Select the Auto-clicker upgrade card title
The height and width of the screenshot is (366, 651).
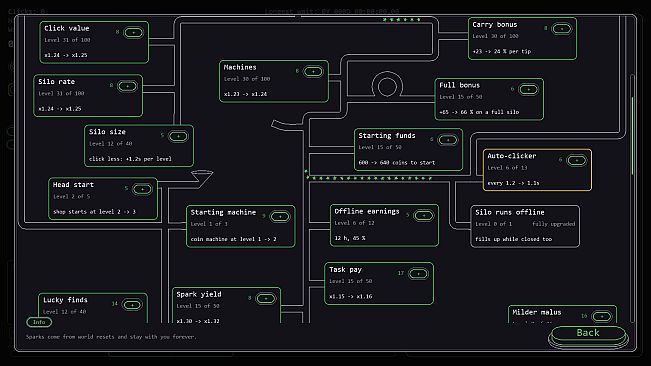pos(512,156)
